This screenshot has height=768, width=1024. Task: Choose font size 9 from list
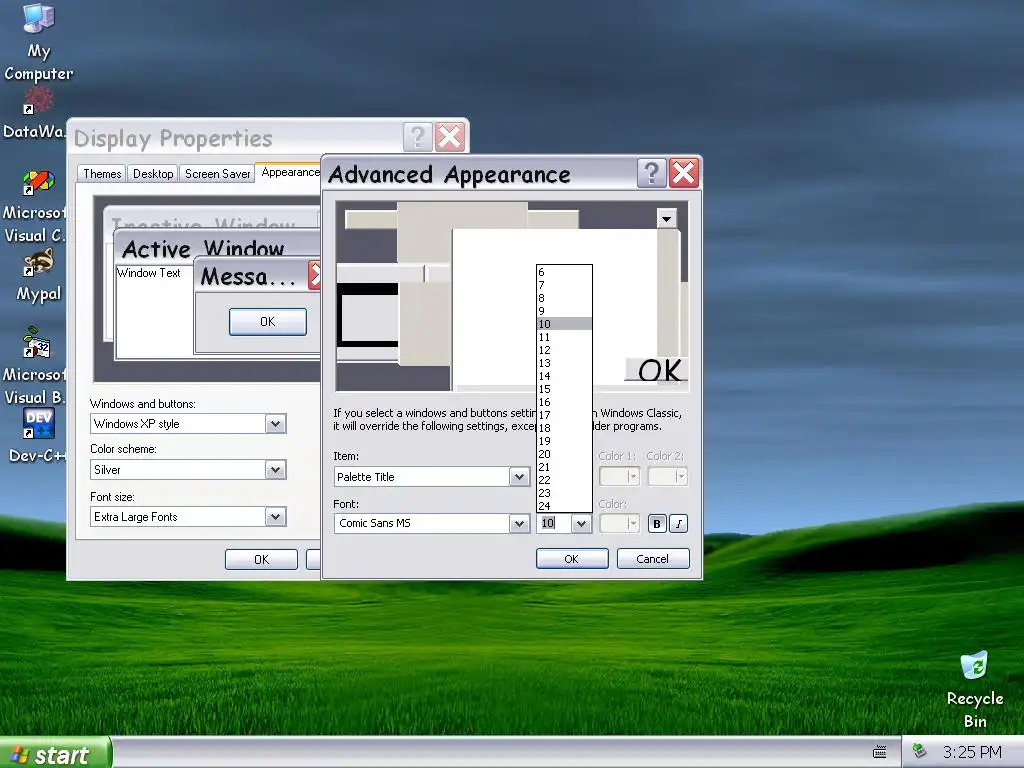[564, 312]
